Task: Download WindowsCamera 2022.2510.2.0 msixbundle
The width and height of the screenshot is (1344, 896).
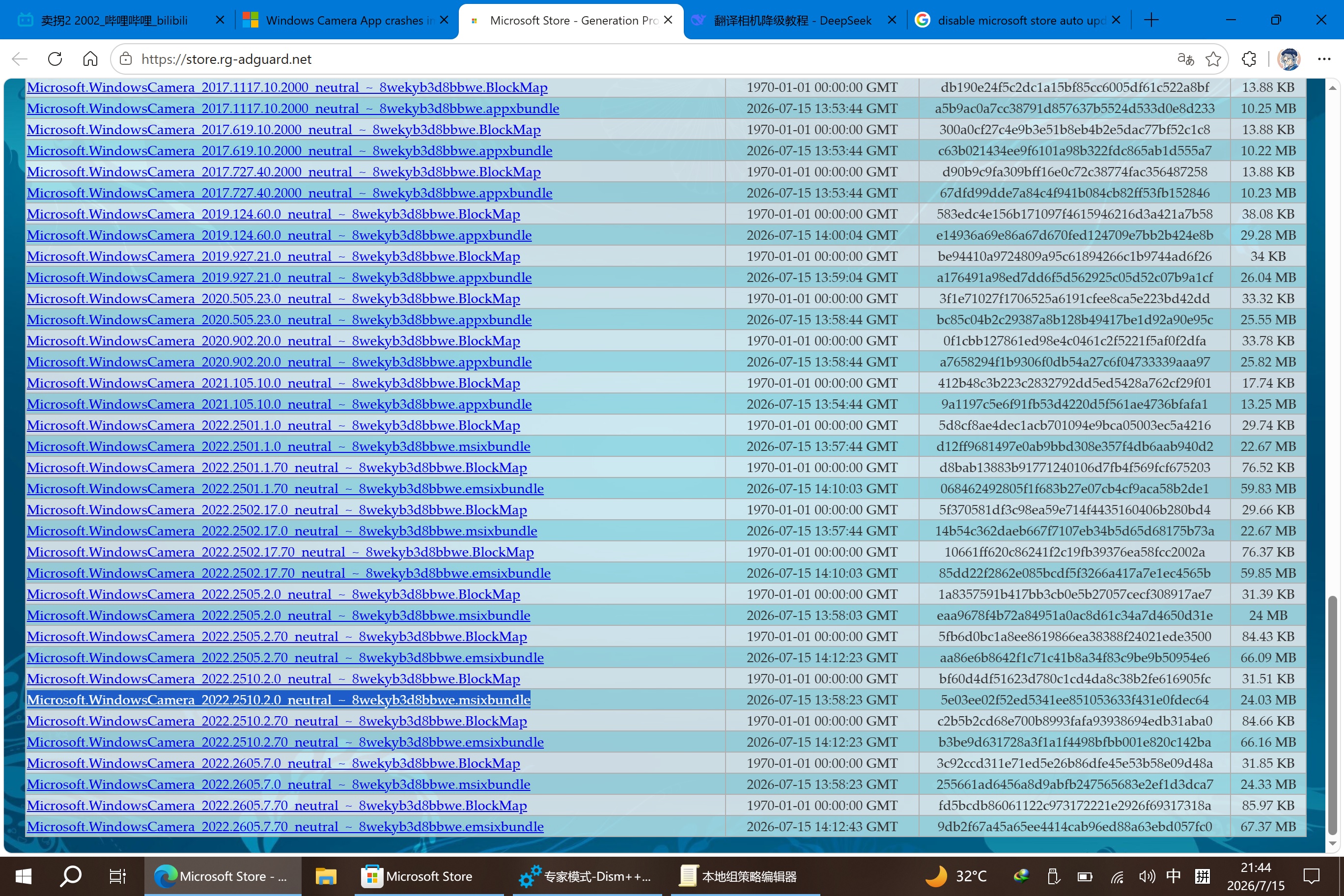Action: pos(279,700)
